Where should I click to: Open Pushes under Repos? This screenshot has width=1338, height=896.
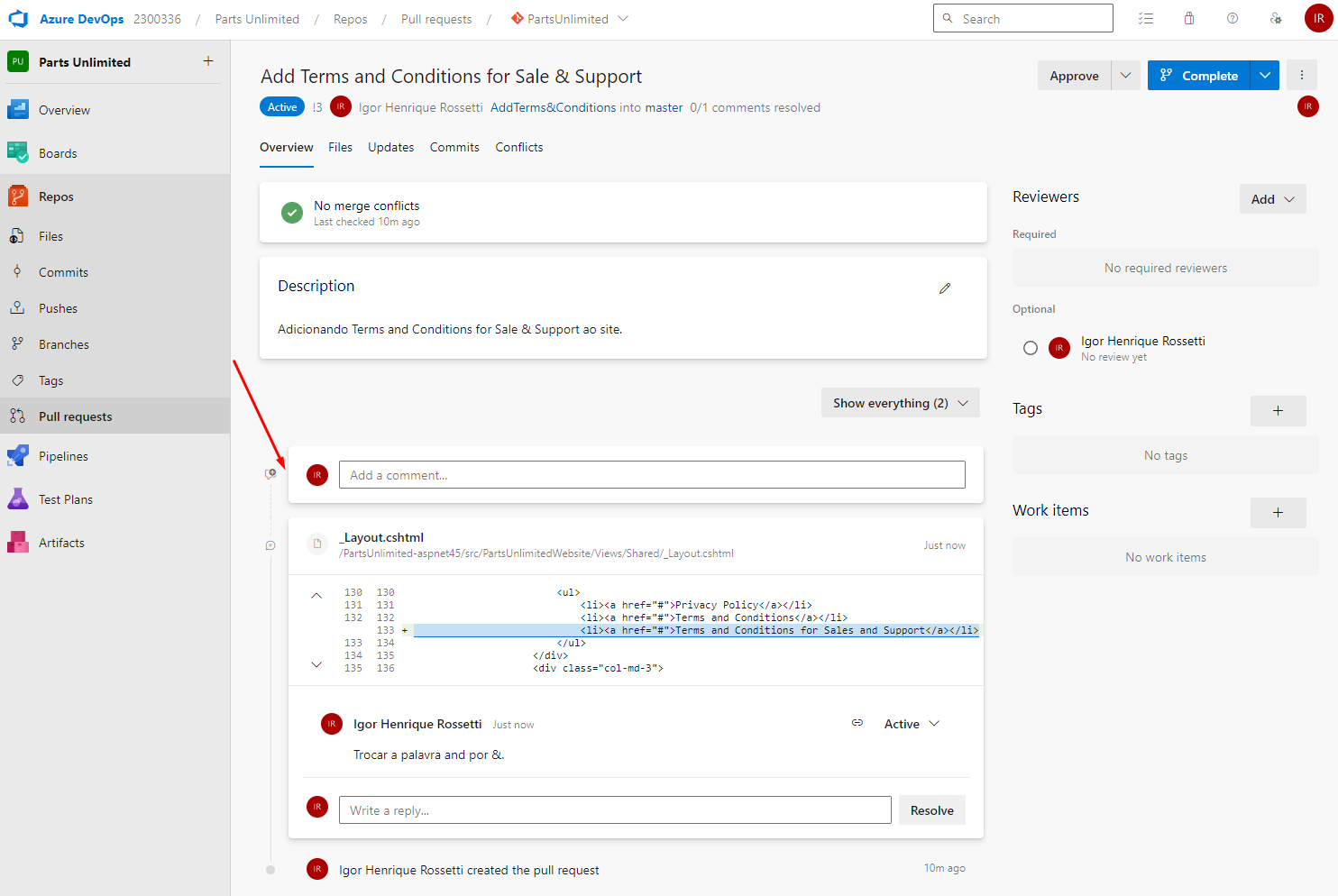(115, 308)
